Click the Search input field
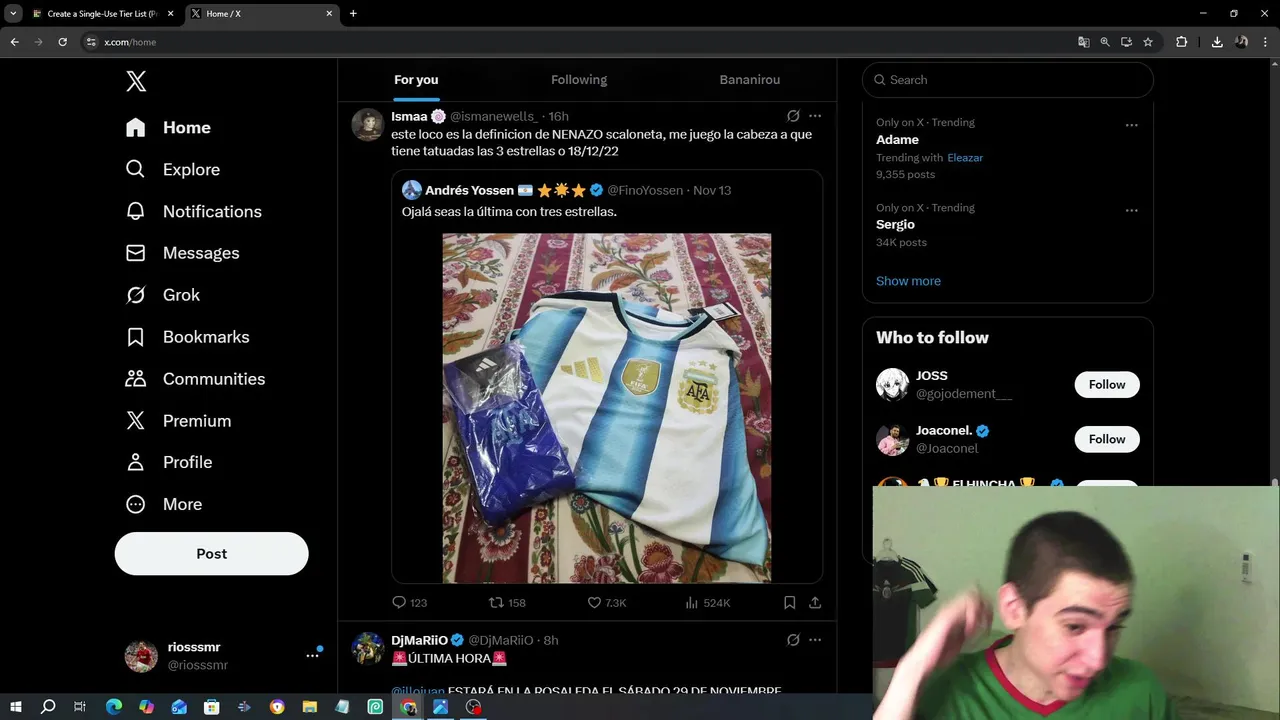1280x720 pixels. click(1008, 80)
